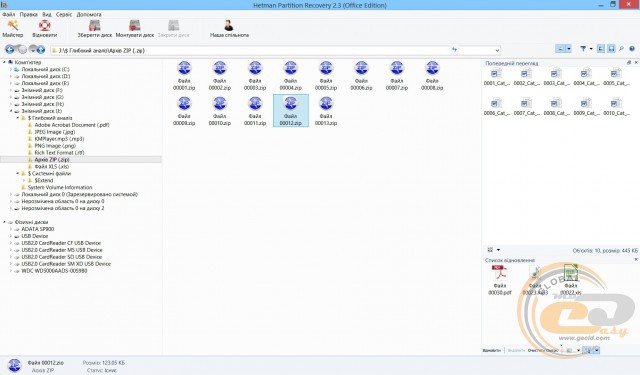Select Rich Text Format (.rtf) folder
640x375 pixels.
(x=59, y=153)
